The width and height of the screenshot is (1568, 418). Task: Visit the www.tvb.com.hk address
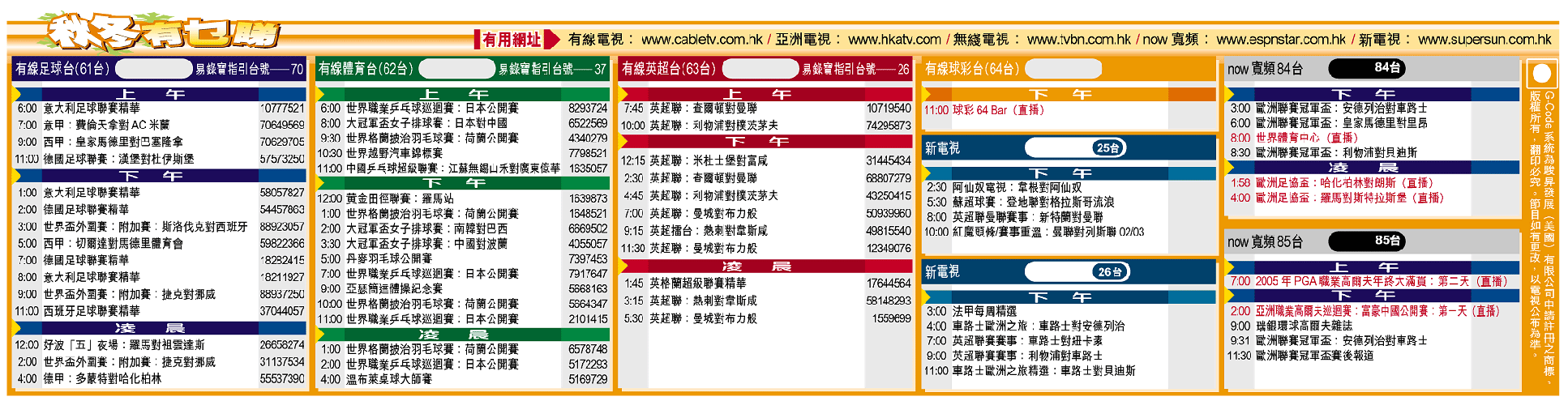pos(1078,40)
